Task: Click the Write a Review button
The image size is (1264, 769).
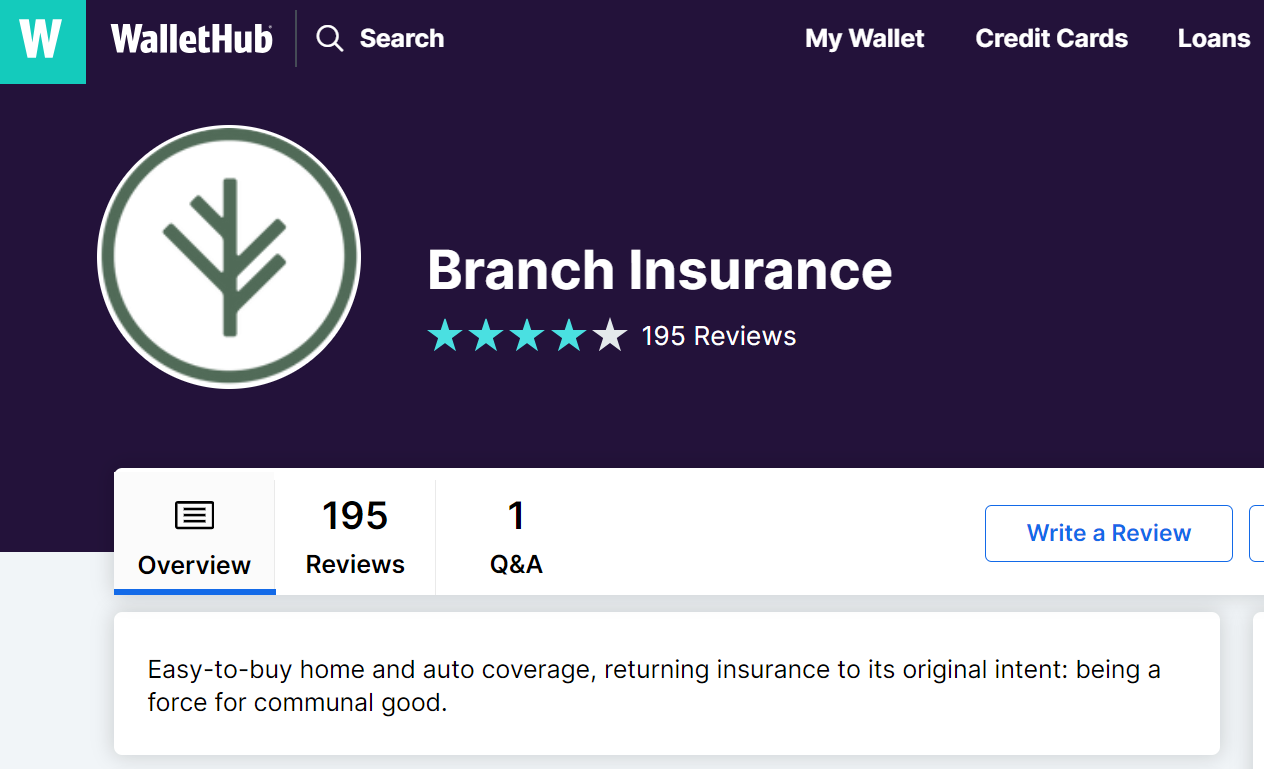Action: point(1108,533)
